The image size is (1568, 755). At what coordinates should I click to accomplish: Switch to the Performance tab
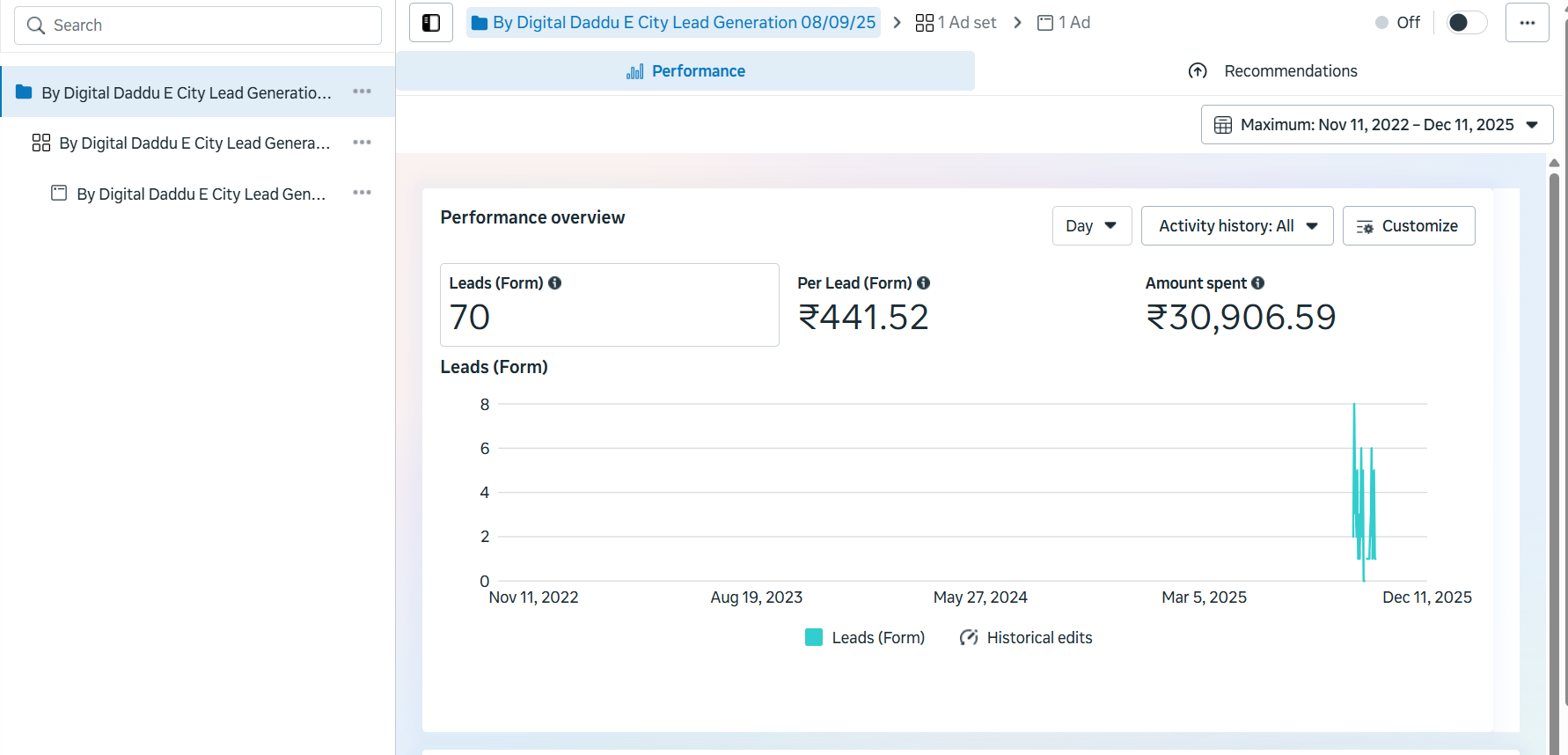pyautogui.click(x=685, y=71)
